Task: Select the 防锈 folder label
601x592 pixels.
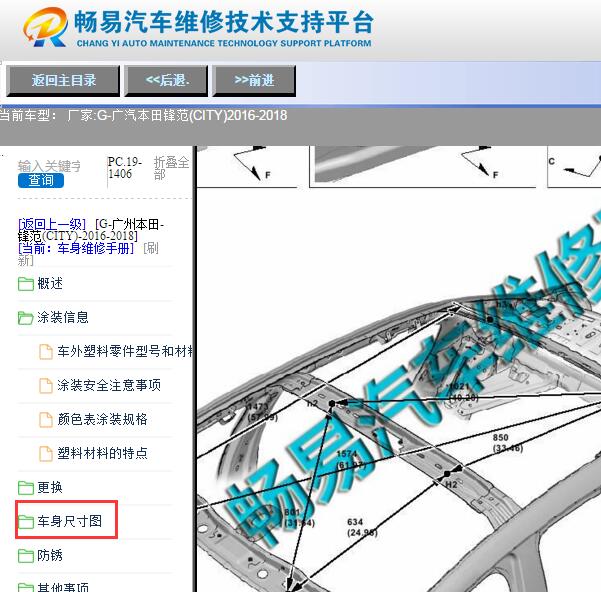Action: pos(50,555)
